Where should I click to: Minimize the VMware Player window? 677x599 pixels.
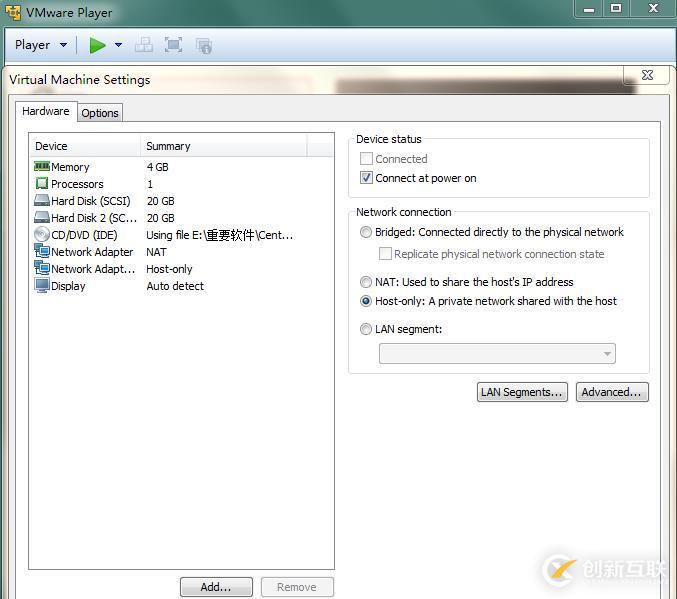coord(589,8)
